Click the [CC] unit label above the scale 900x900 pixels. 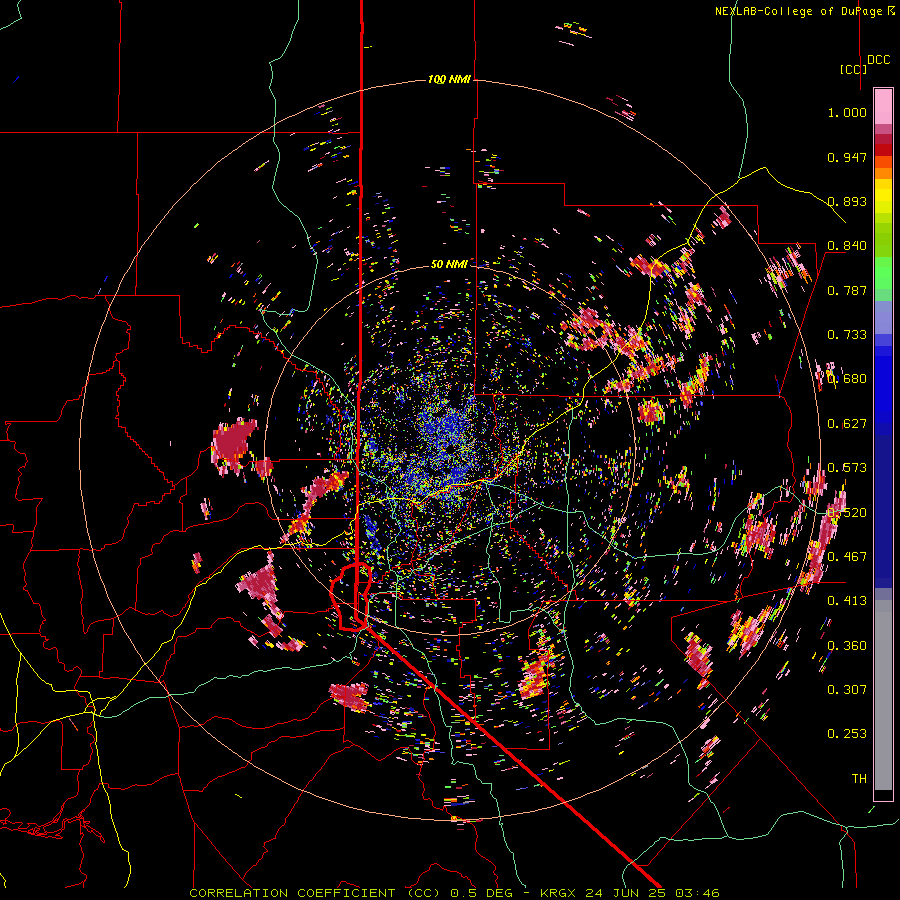[x=853, y=69]
